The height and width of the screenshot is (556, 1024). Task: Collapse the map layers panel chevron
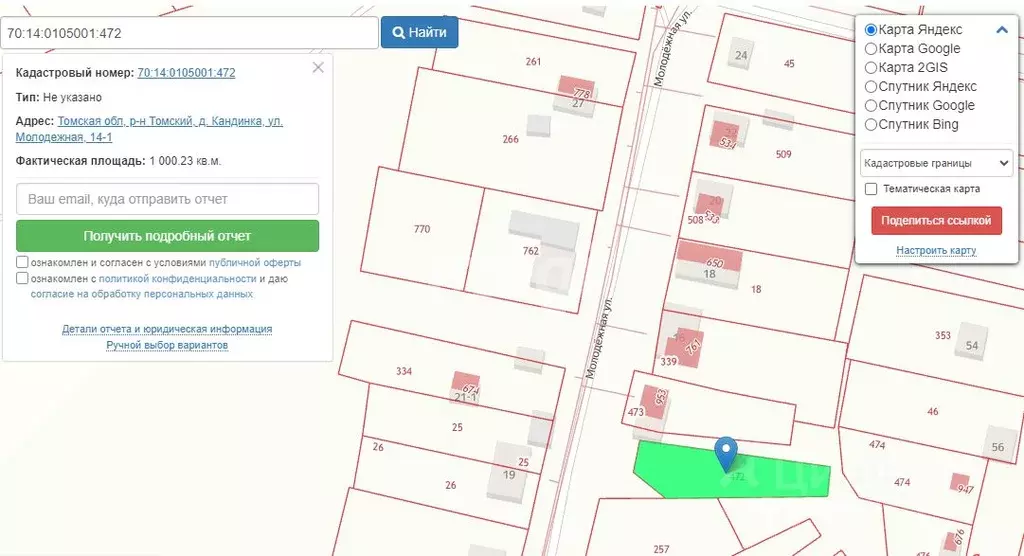(x=1002, y=30)
